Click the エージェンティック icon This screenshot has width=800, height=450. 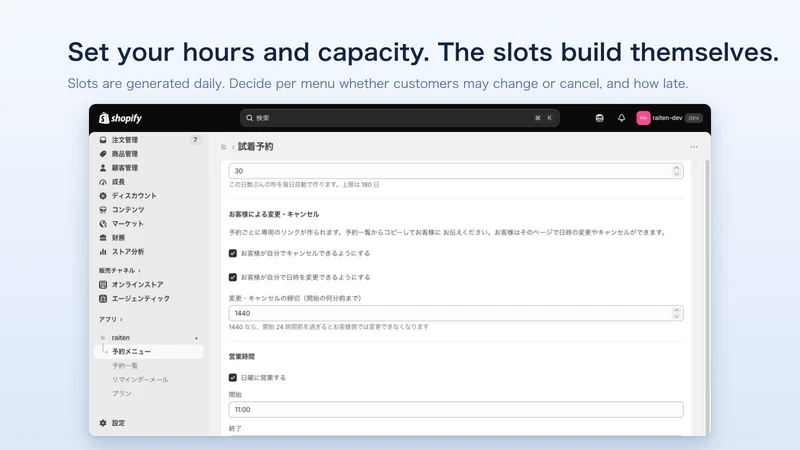103,298
